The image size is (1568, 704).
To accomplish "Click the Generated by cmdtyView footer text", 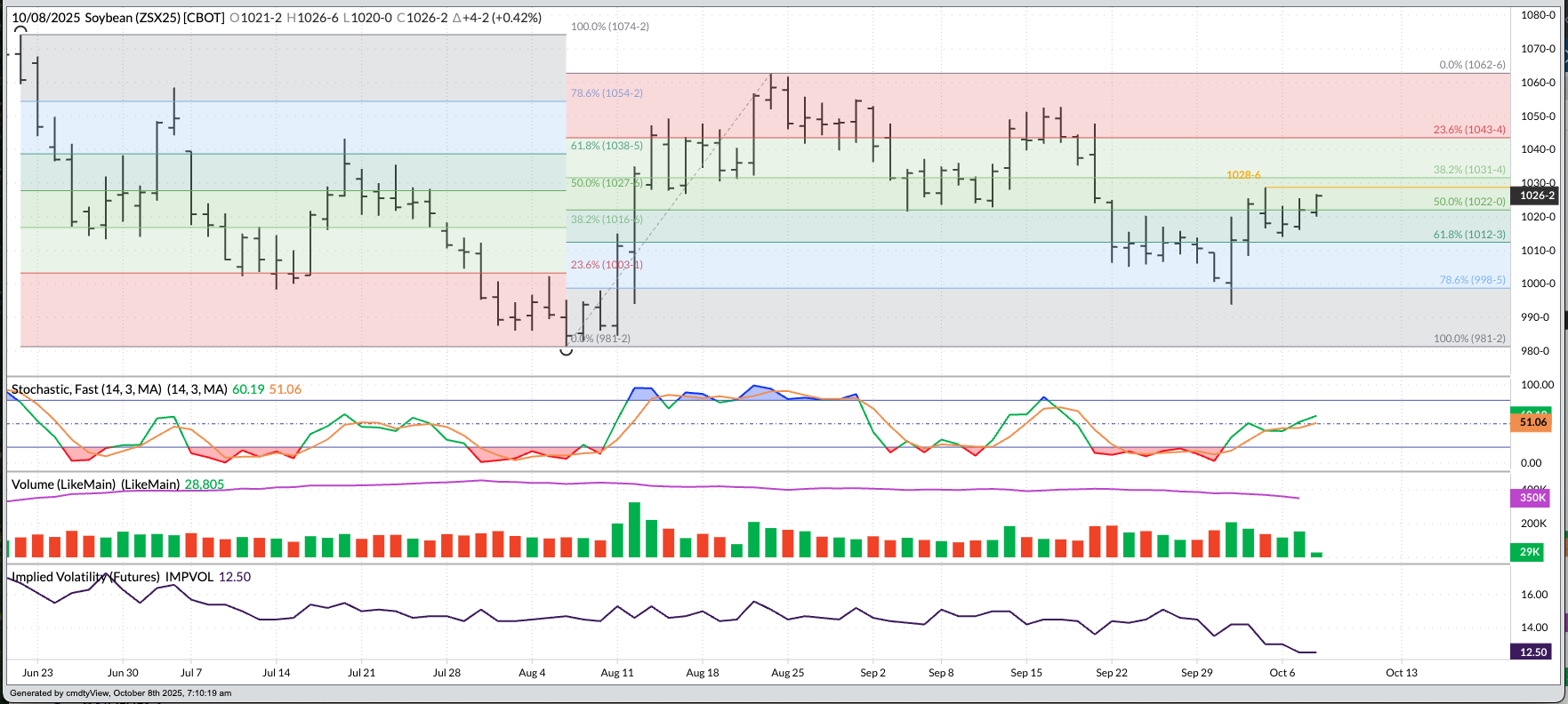I will [120, 693].
